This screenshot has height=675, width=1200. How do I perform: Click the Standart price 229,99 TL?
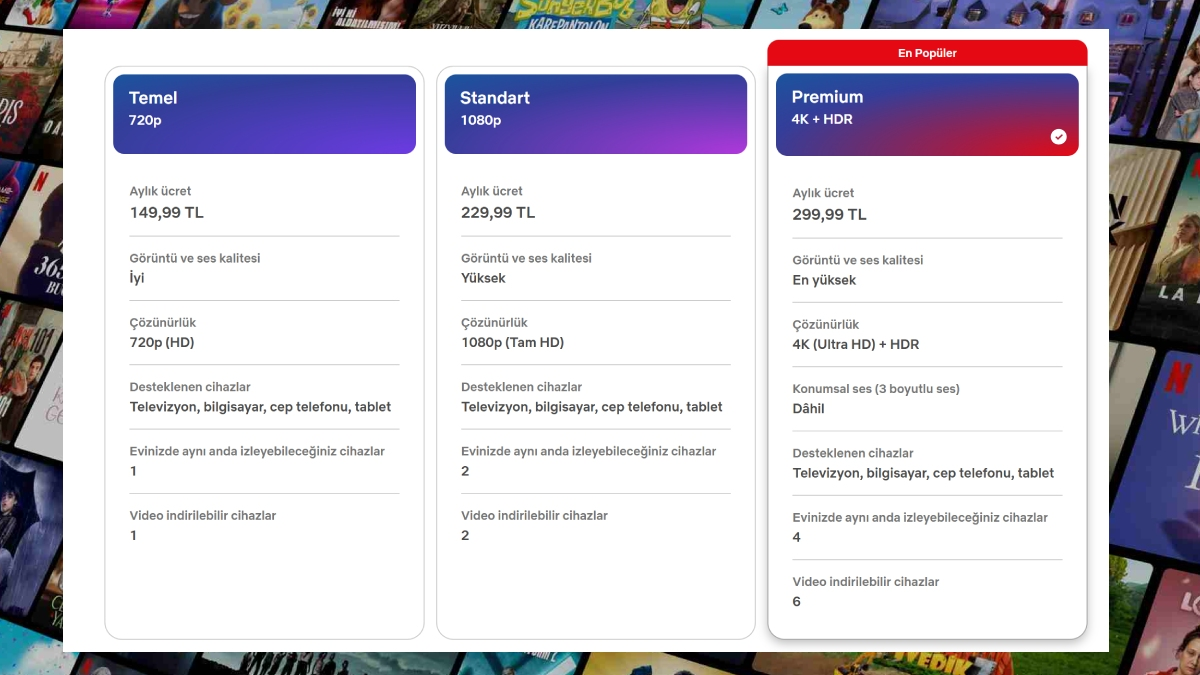498,212
